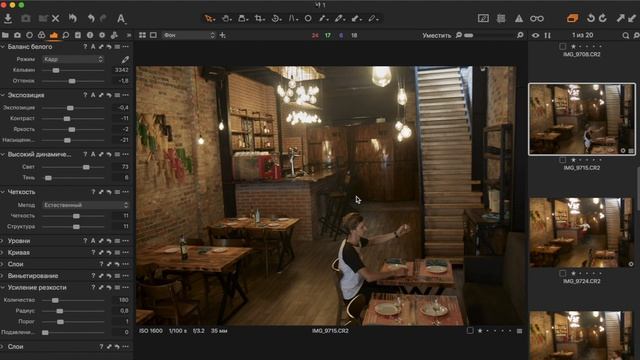Add new layer with plus icon
This screenshot has height=360, width=640.
[x=222, y=36]
